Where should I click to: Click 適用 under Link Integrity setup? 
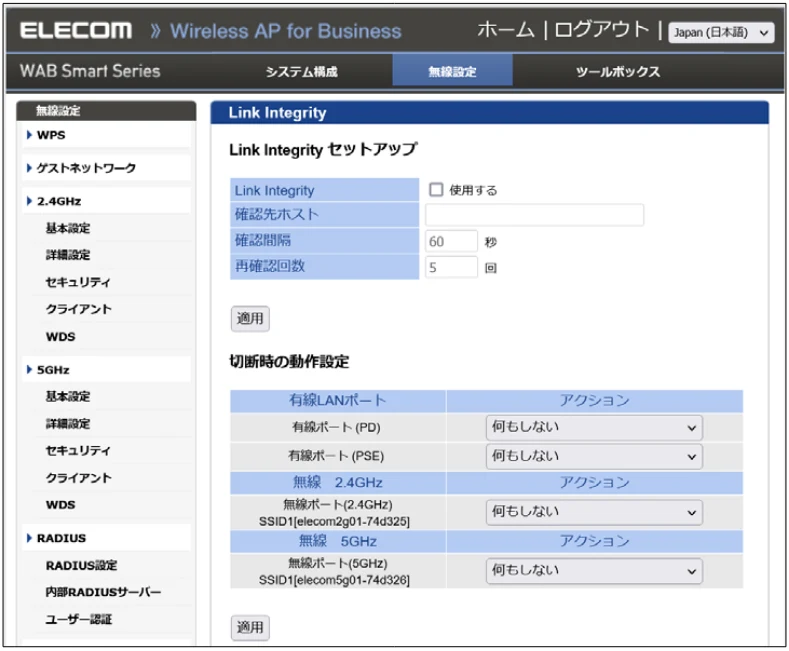pyautogui.click(x=250, y=318)
